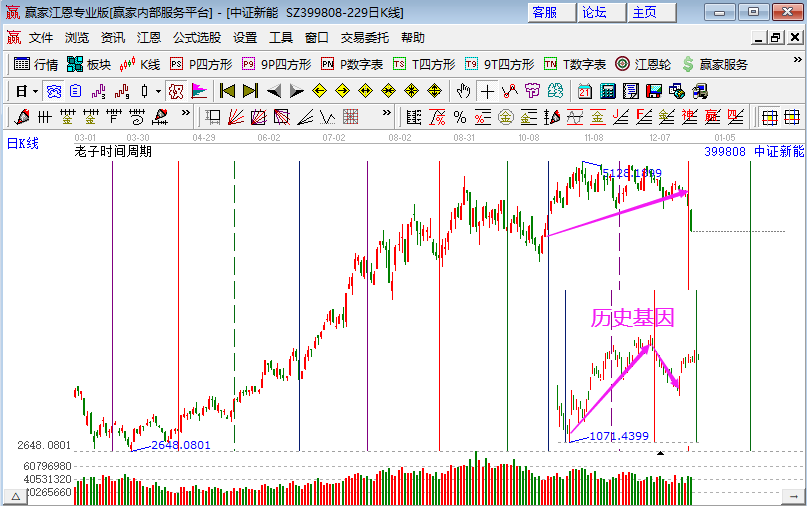Select the purple step-line 3 icon

[98, 92]
